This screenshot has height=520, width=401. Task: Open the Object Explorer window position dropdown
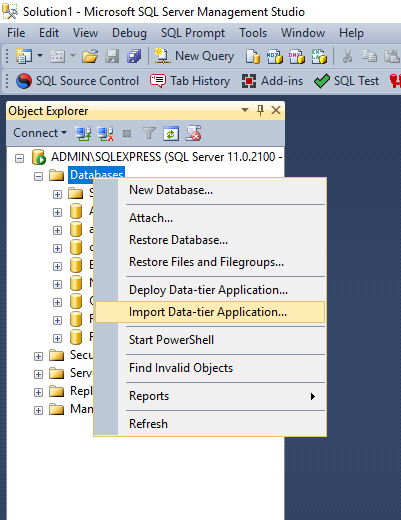245,110
